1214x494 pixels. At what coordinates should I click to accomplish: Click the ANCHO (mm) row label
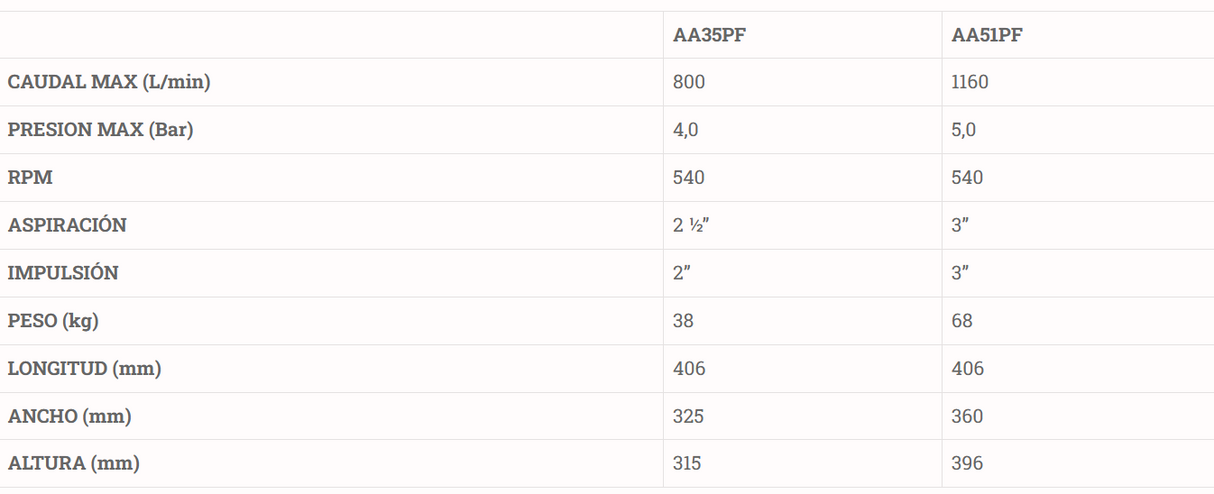tap(70, 416)
